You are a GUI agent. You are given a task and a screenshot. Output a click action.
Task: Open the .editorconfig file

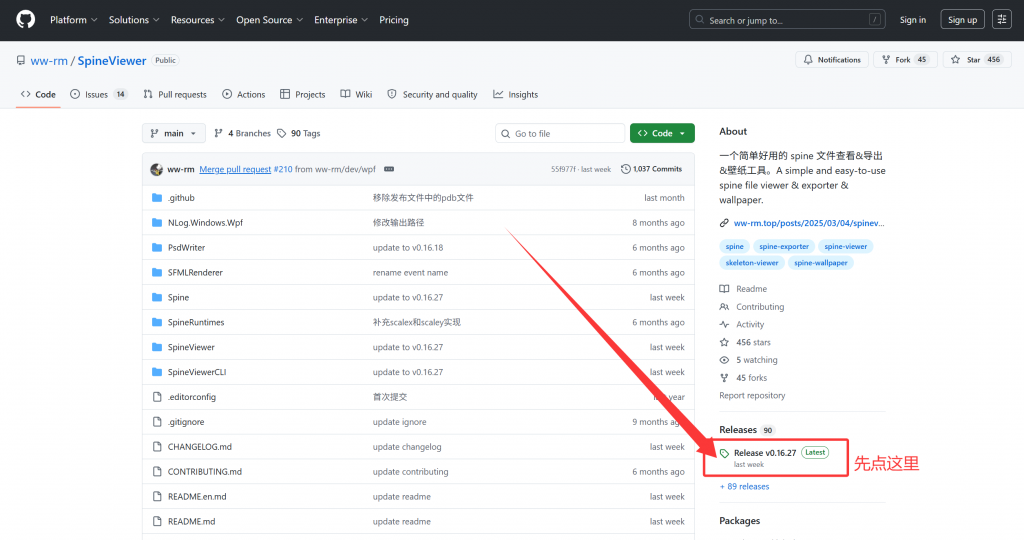click(x=191, y=397)
